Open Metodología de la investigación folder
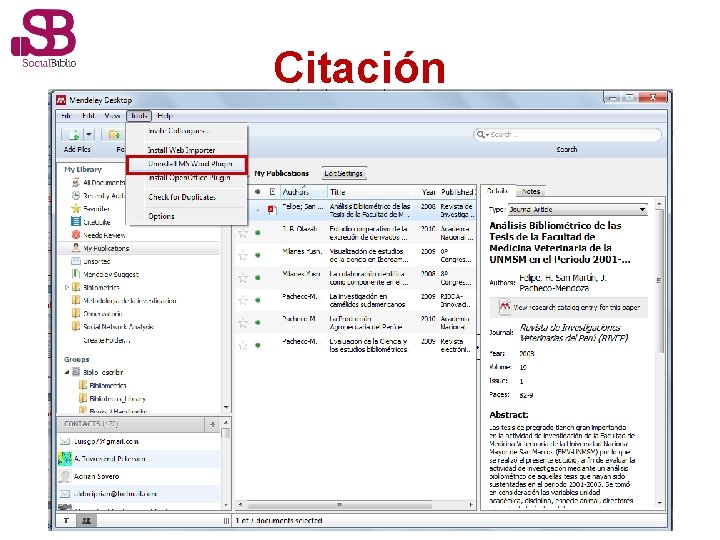 pyautogui.click(x=124, y=301)
